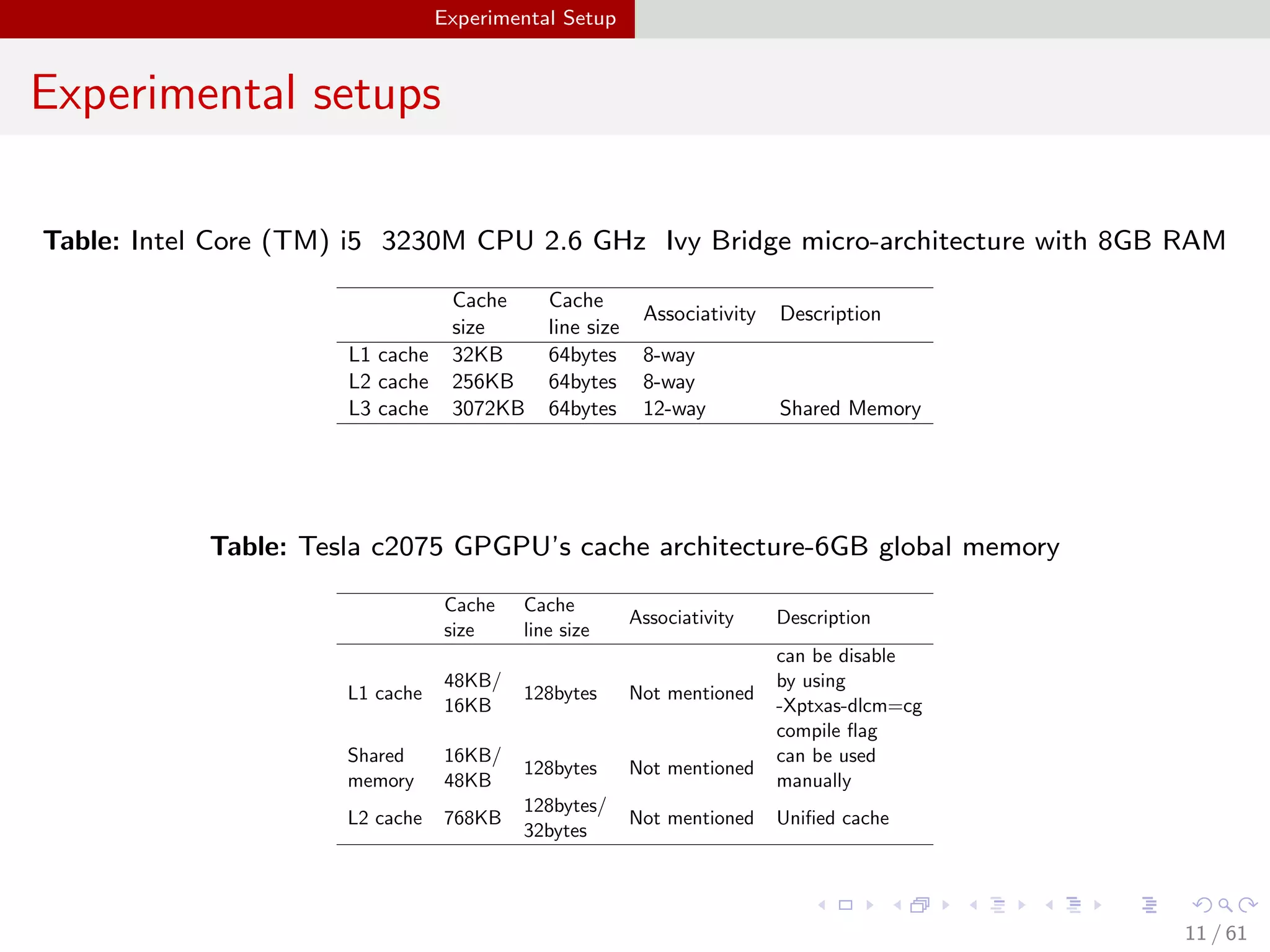Screen dimensions: 1270x952
Task: Click the 16KB/48KB cache size cell
Action: pyautogui.click(x=472, y=768)
